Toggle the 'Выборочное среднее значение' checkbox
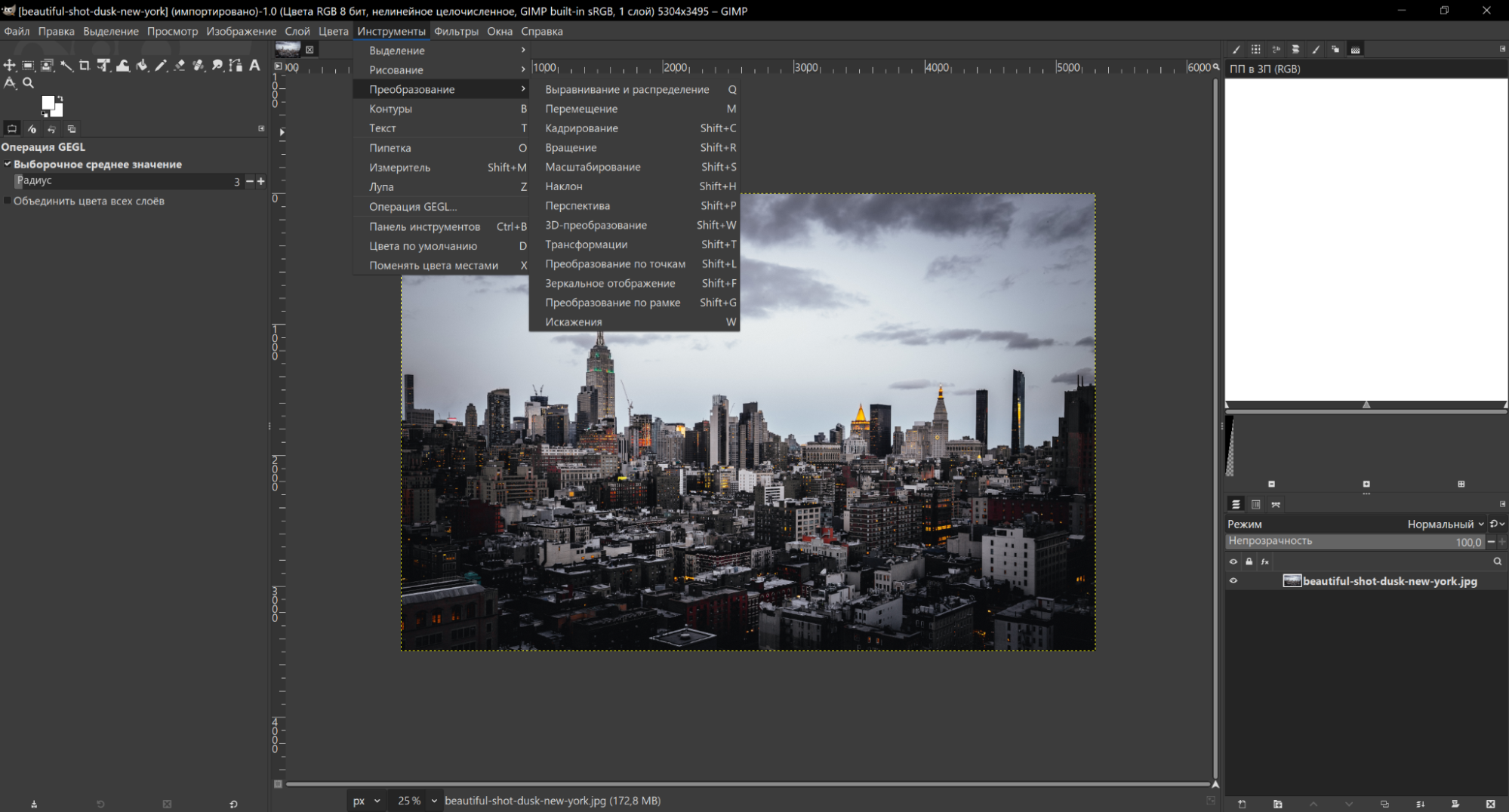The width and height of the screenshot is (1509, 812). [x=8, y=164]
